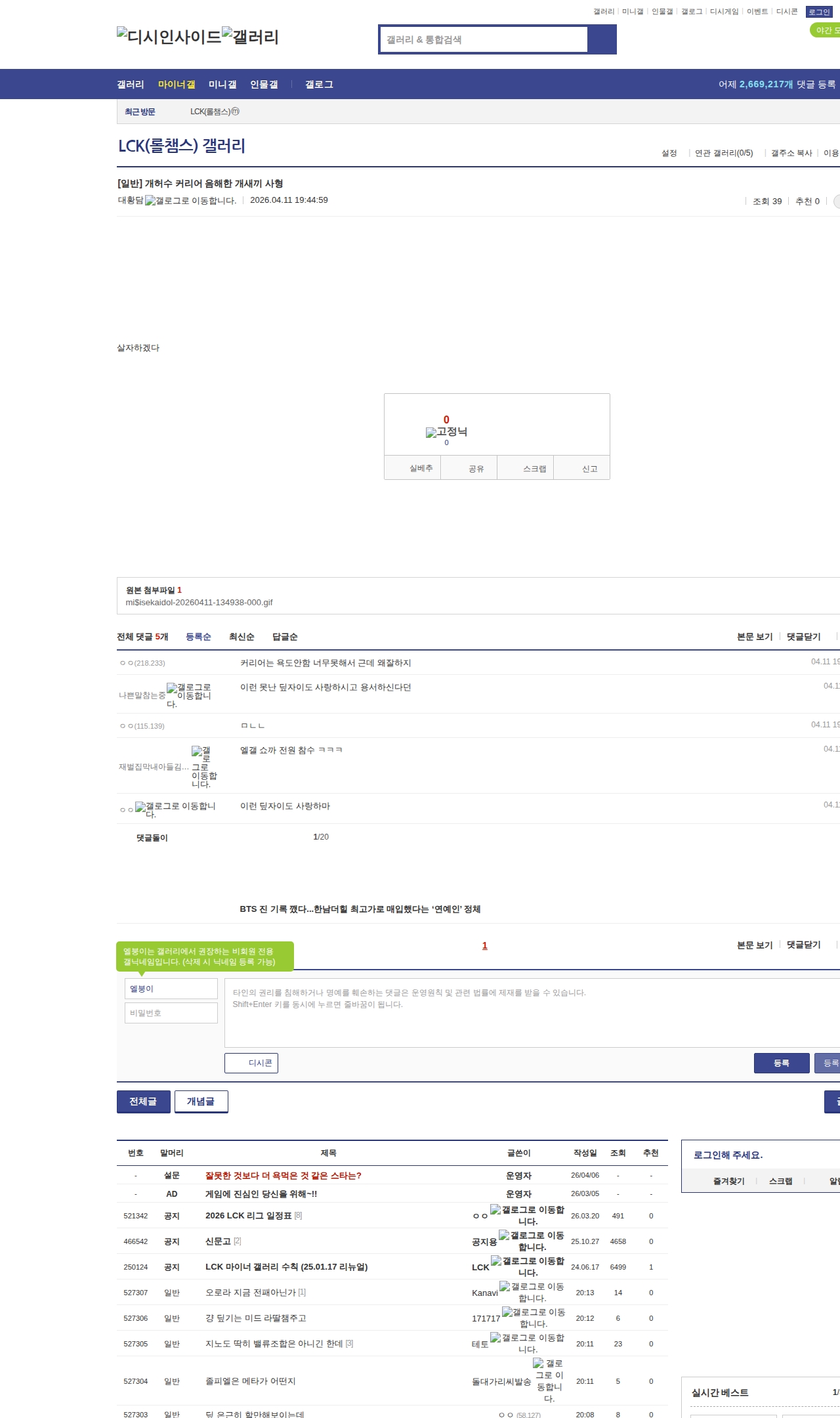Image resolution: width=840 pixels, height=1418 pixels.
Task: Open gallog icon beside writer 테토
Action: [x=528, y=1343]
